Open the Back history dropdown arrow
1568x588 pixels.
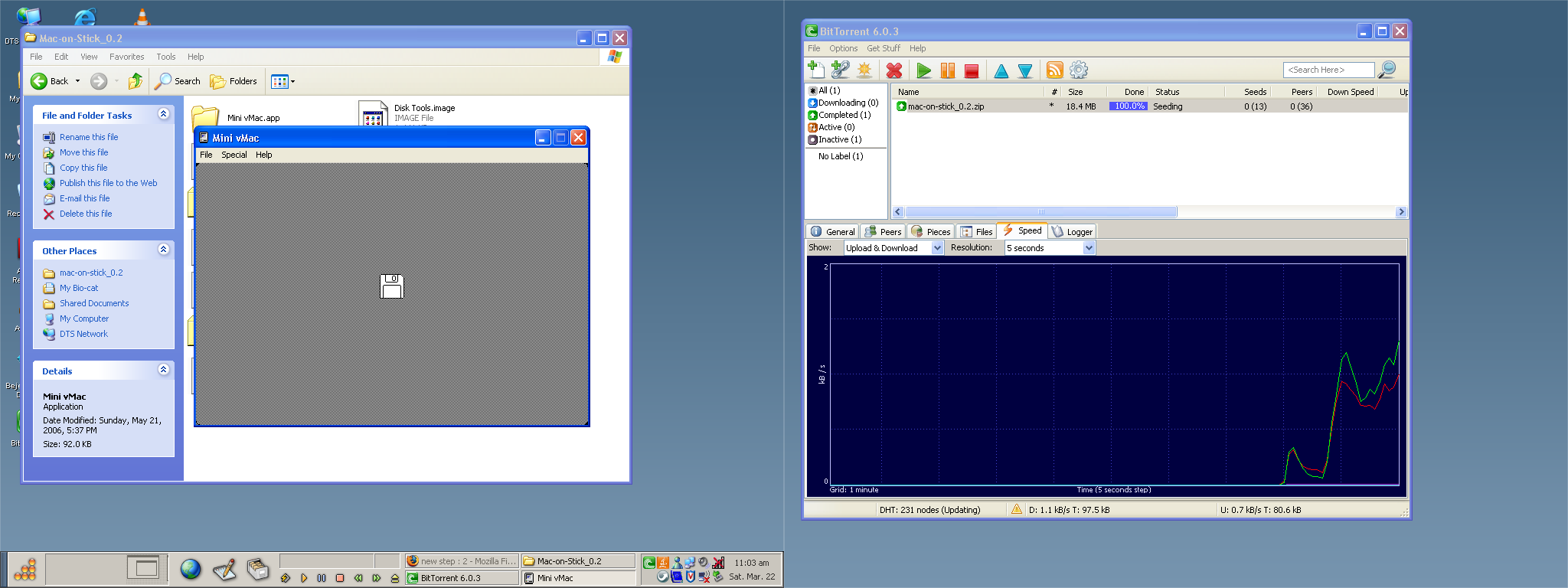(77, 81)
